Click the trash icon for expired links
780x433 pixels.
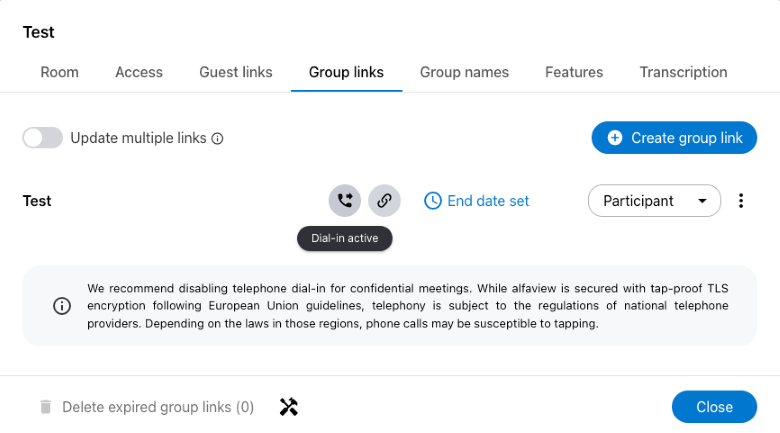pos(45,407)
